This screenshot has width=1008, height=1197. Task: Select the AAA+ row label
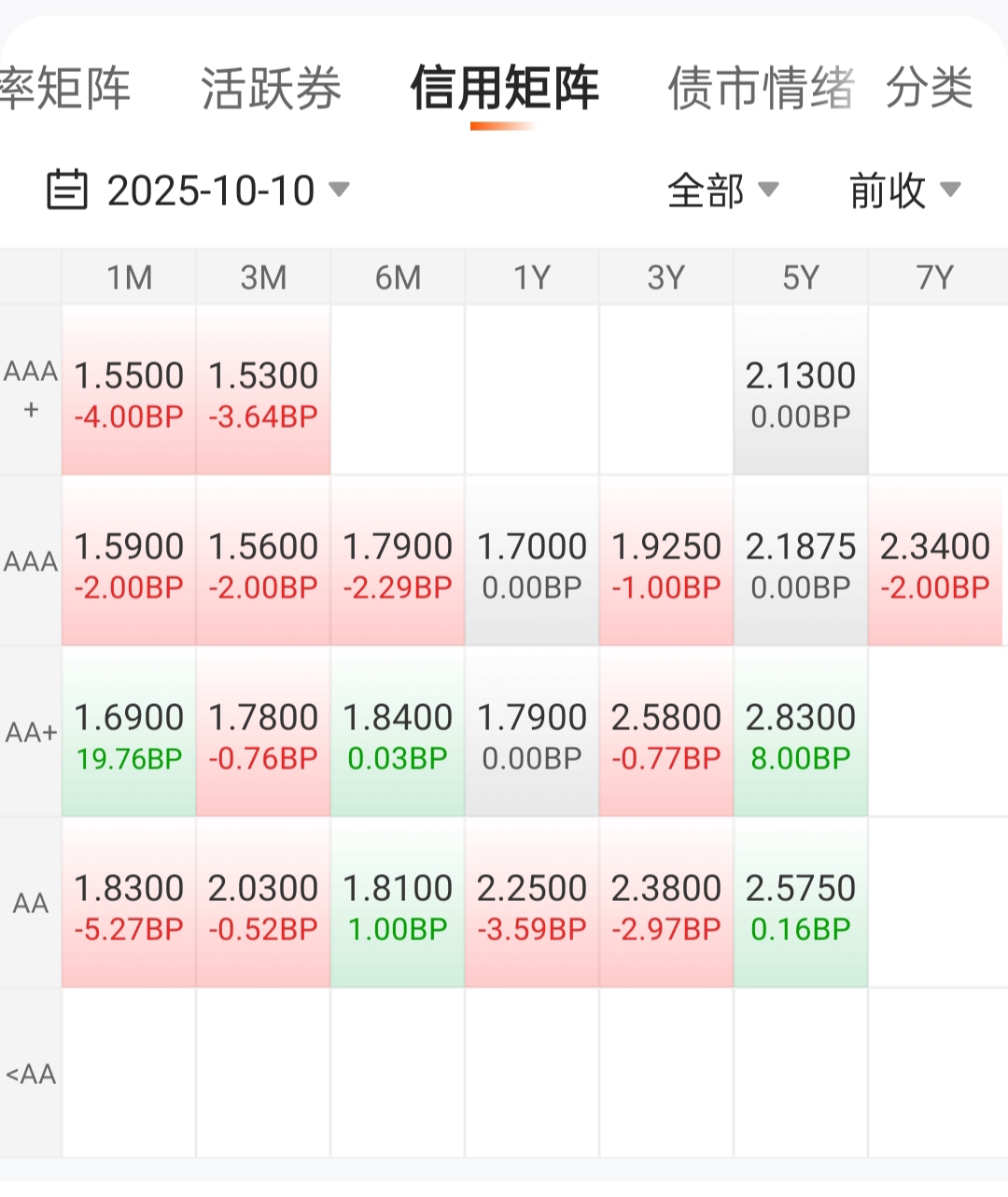[x=31, y=390]
